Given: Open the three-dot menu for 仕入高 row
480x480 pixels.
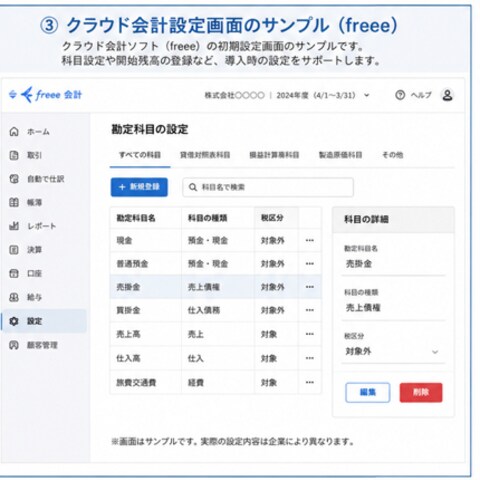Looking at the screenshot, I should pos(310,358).
